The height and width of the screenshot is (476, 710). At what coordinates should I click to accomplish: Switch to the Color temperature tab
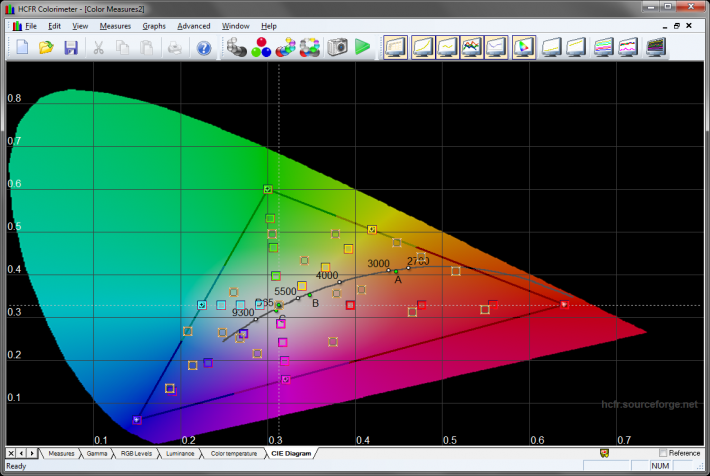point(234,453)
